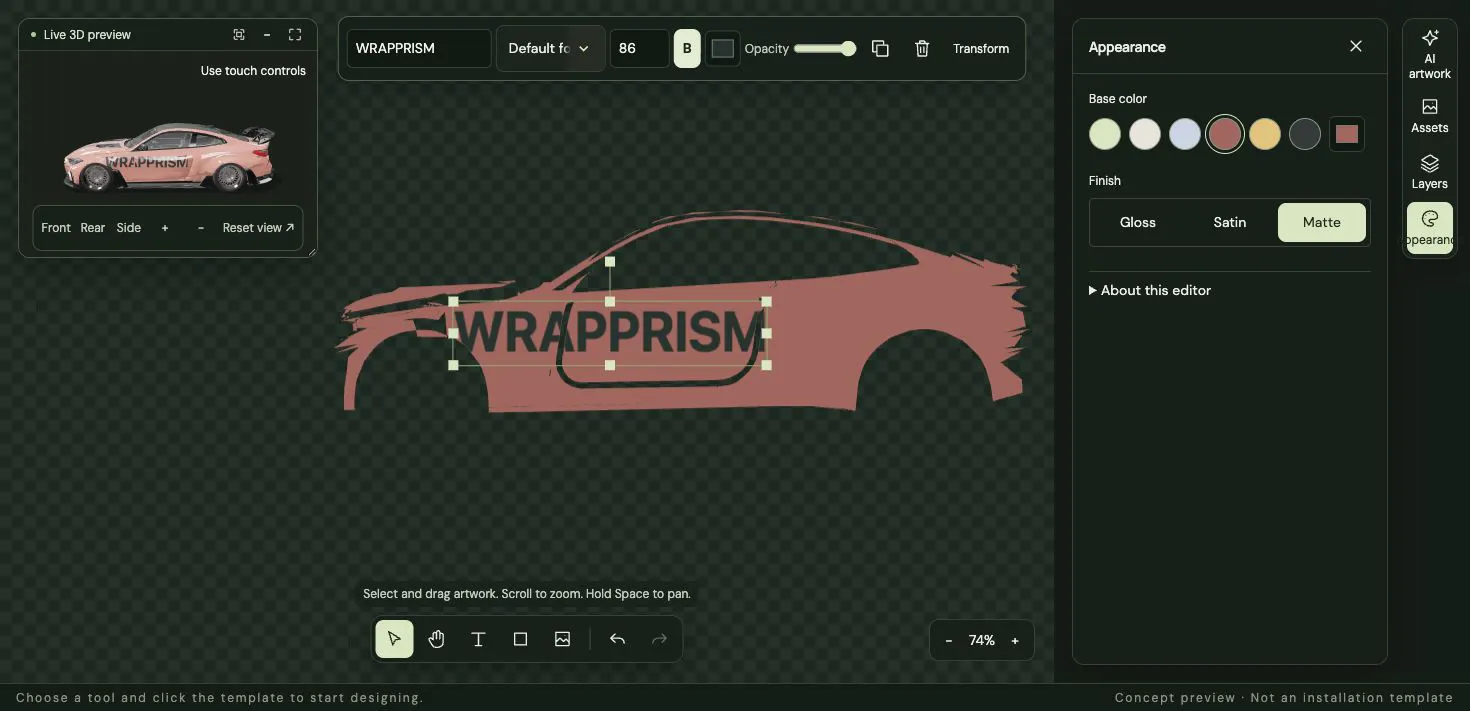Grab the rotation handle above the text

[x=610, y=262]
